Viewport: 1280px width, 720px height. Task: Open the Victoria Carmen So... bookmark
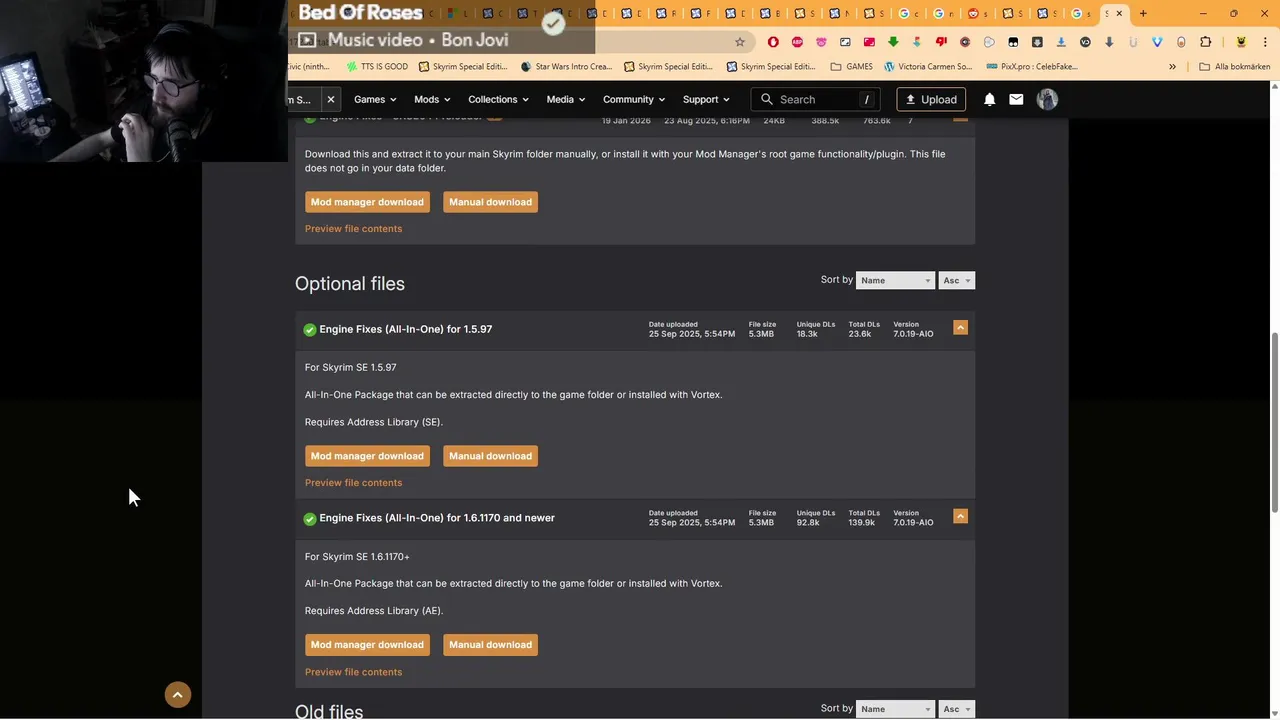(x=927, y=67)
